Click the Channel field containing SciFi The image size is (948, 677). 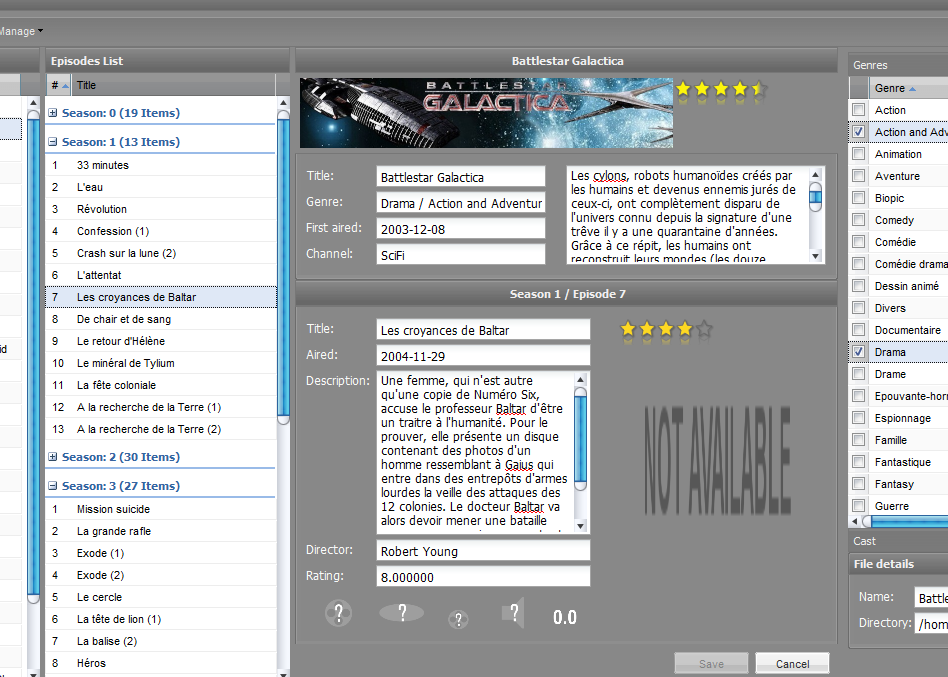pos(461,255)
